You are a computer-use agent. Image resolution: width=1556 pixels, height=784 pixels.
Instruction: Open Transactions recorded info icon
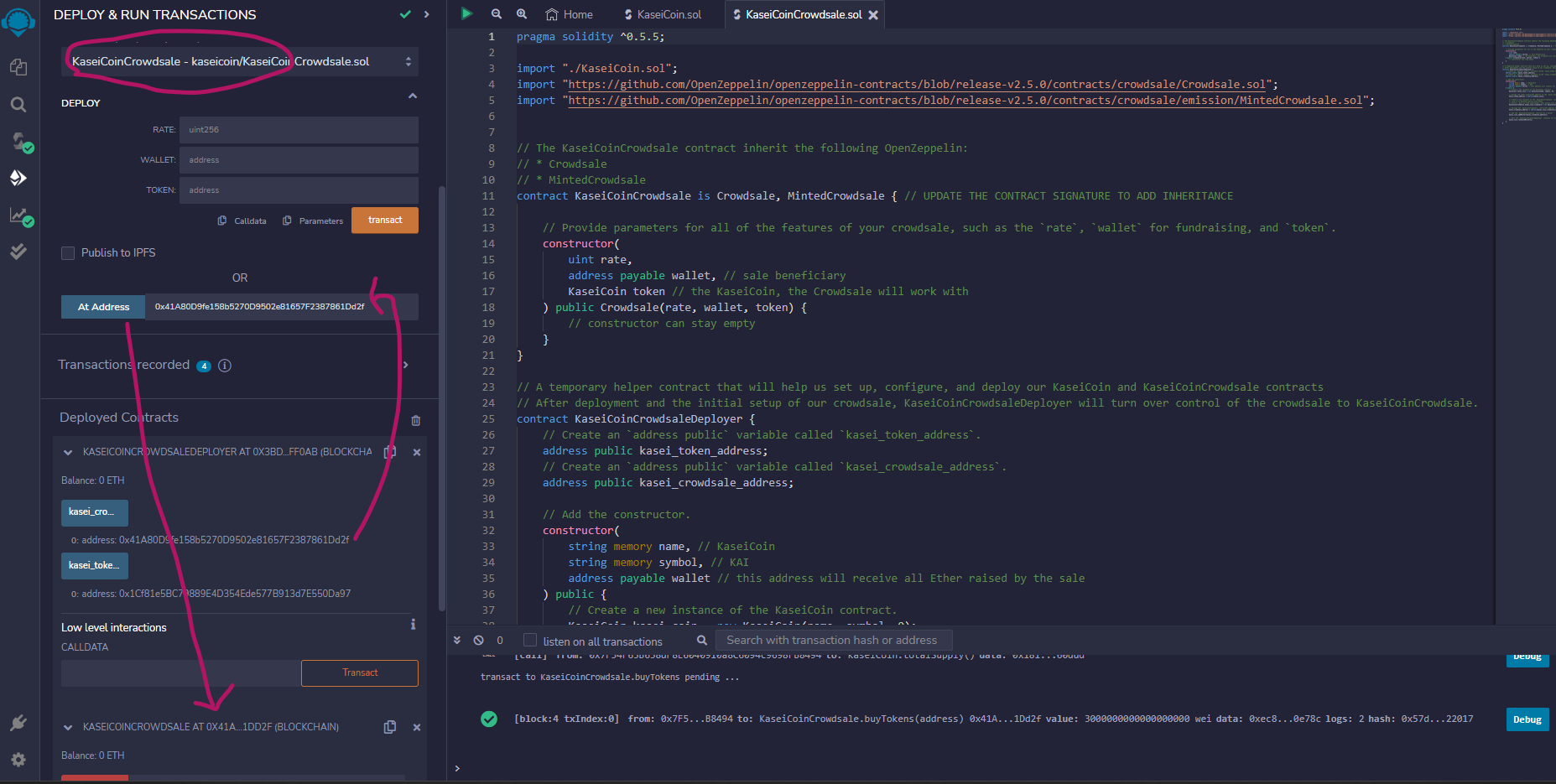(225, 366)
